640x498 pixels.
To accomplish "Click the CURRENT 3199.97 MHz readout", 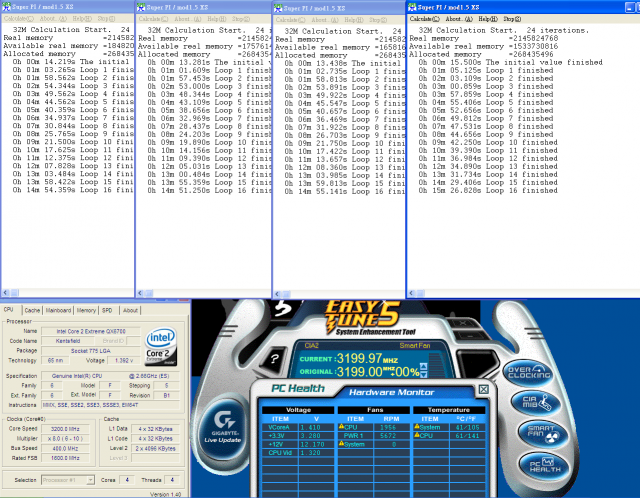I will tap(349, 359).
